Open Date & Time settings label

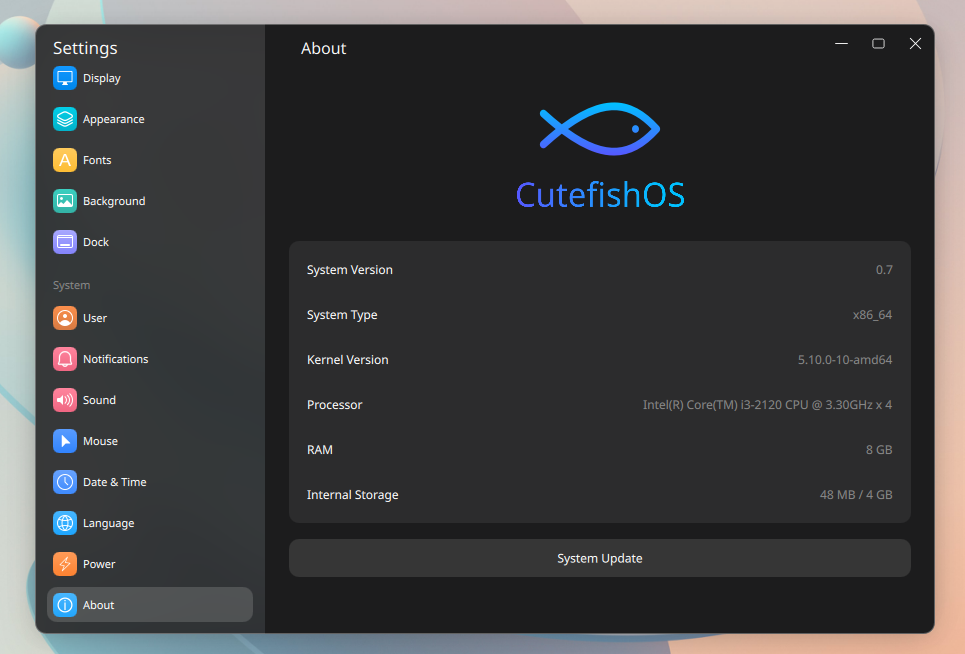(x=114, y=482)
